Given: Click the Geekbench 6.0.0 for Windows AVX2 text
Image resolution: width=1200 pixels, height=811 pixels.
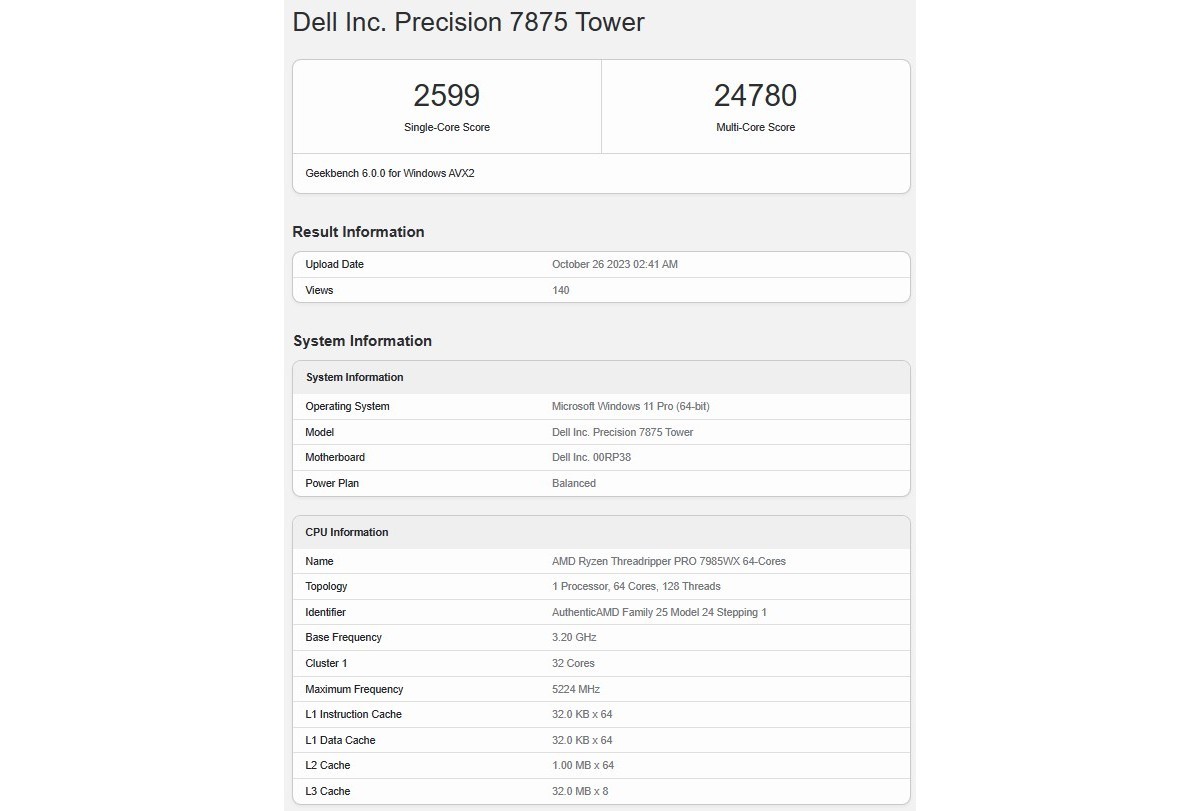Looking at the screenshot, I should [390, 173].
